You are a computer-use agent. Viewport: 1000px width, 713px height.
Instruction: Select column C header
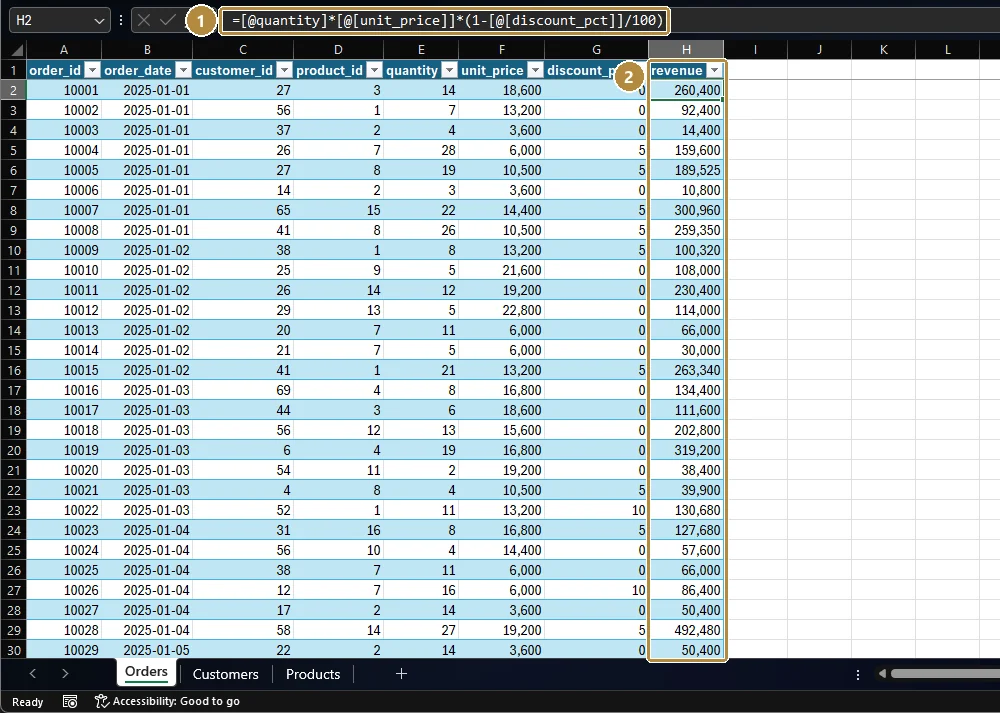pos(243,50)
